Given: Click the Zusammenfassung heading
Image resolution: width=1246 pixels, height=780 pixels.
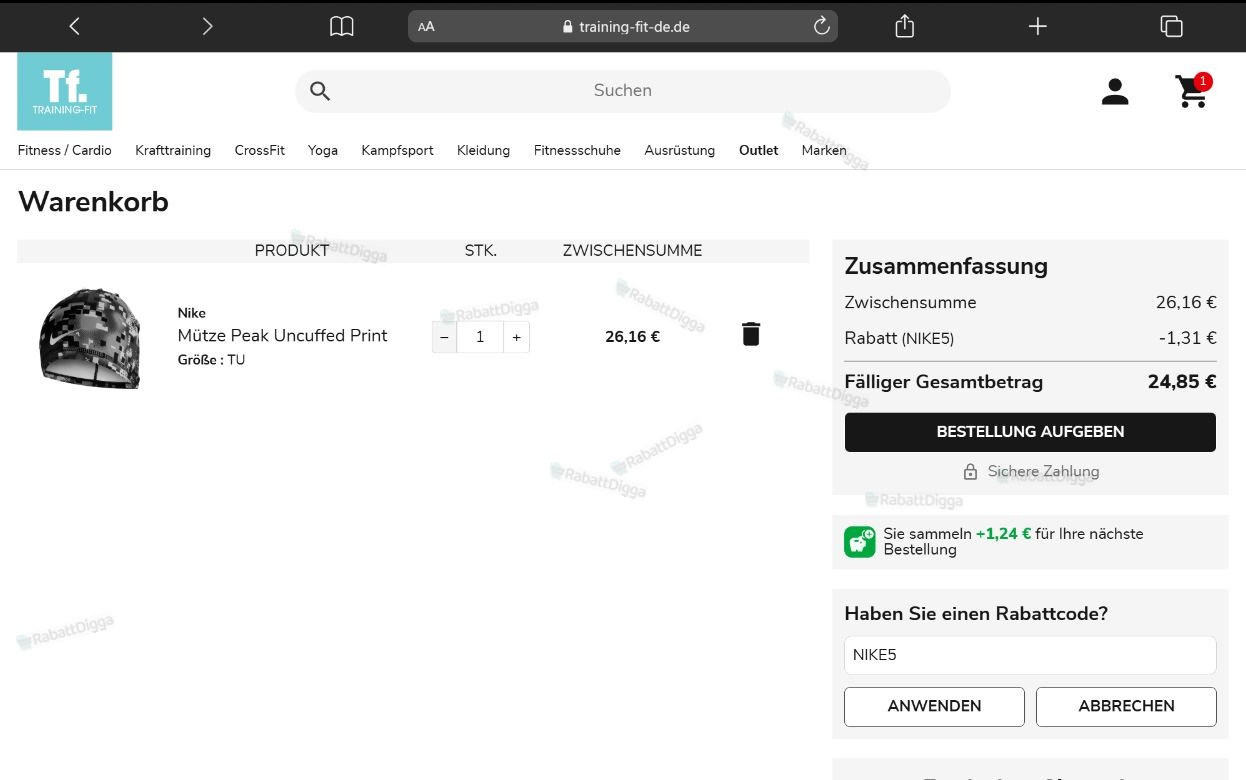Looking at the screenshot, I should (x=946, y=266).
